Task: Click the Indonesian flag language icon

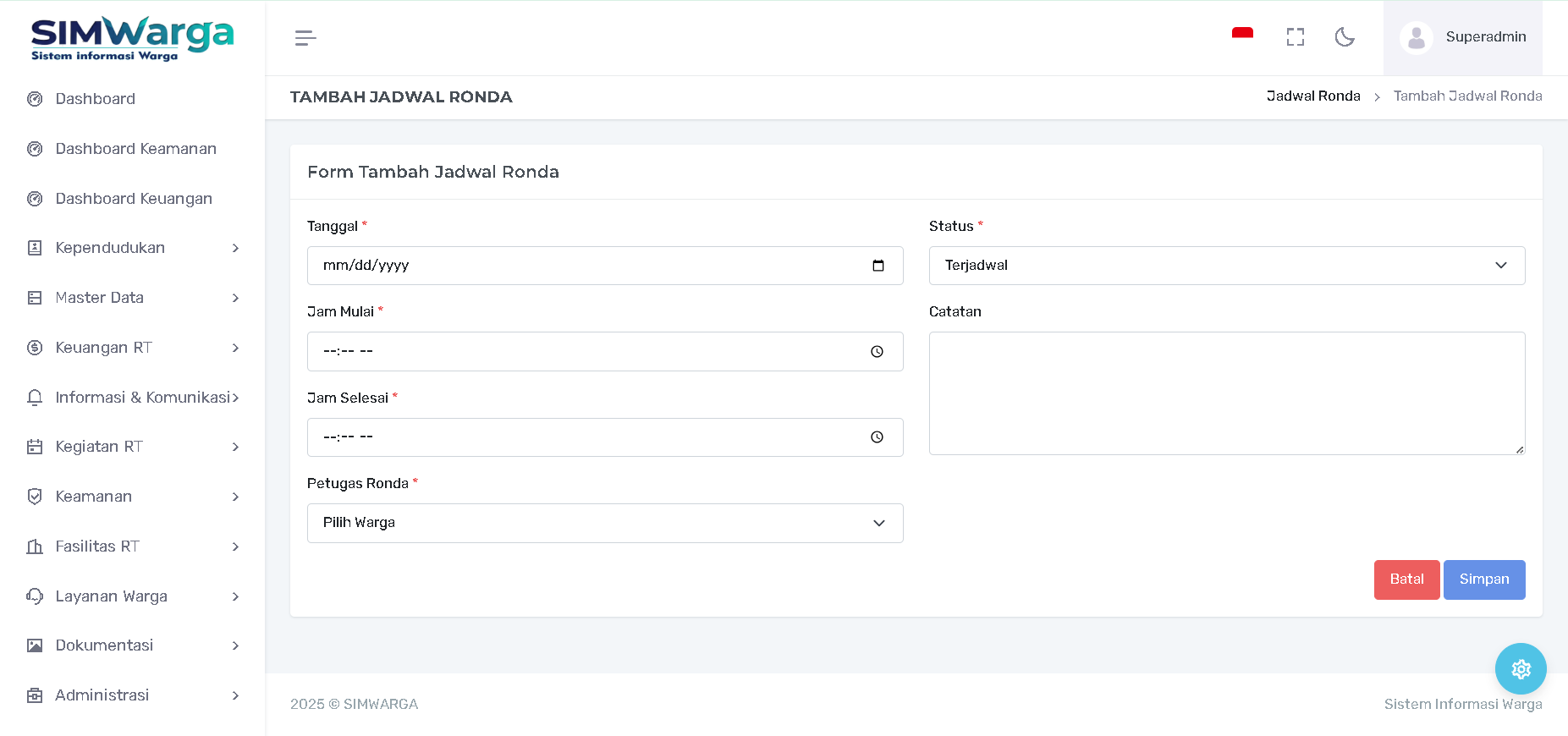Action: [x=1242, y=36]
